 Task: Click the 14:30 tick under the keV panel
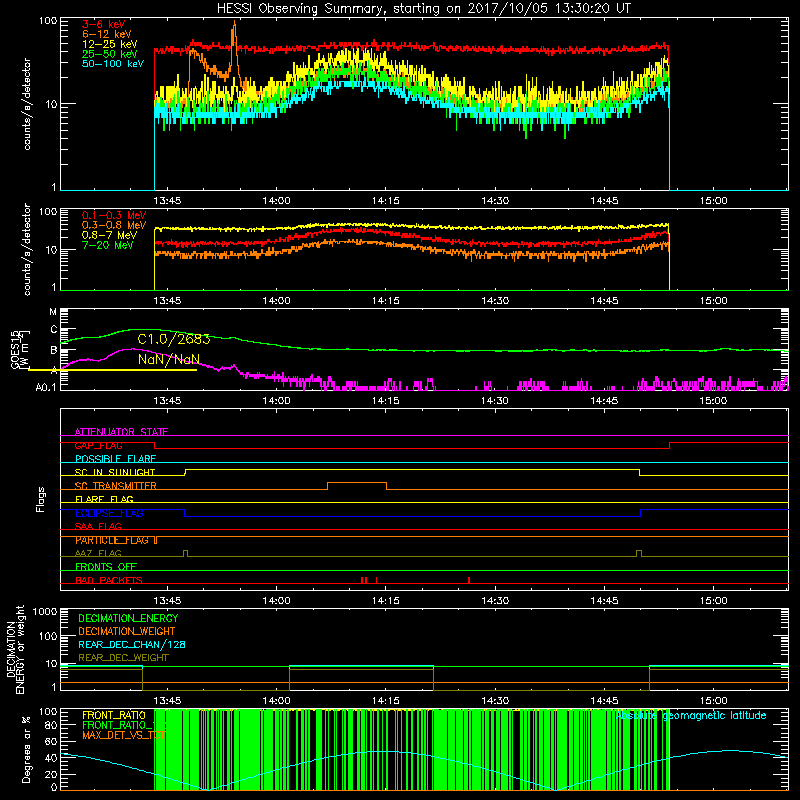[495, 201]
